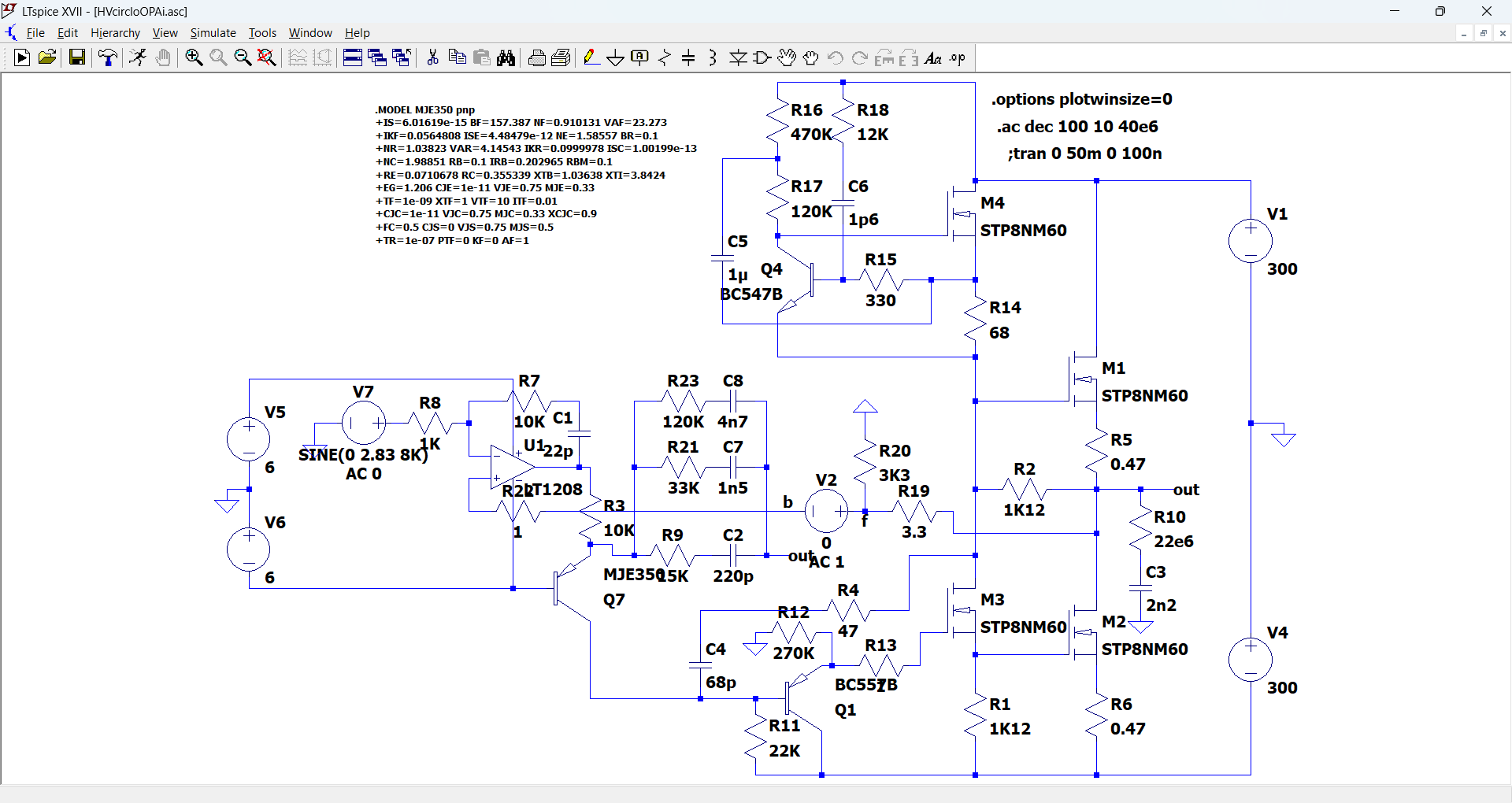Select the V4 voltage source symbol
Screen dimensions: 1512x803
click(x=1251, y=659)
